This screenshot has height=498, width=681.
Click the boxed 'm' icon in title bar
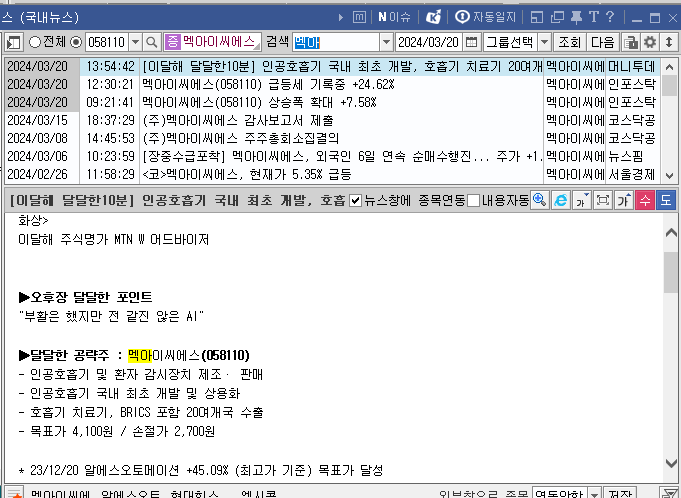point(359,17)
